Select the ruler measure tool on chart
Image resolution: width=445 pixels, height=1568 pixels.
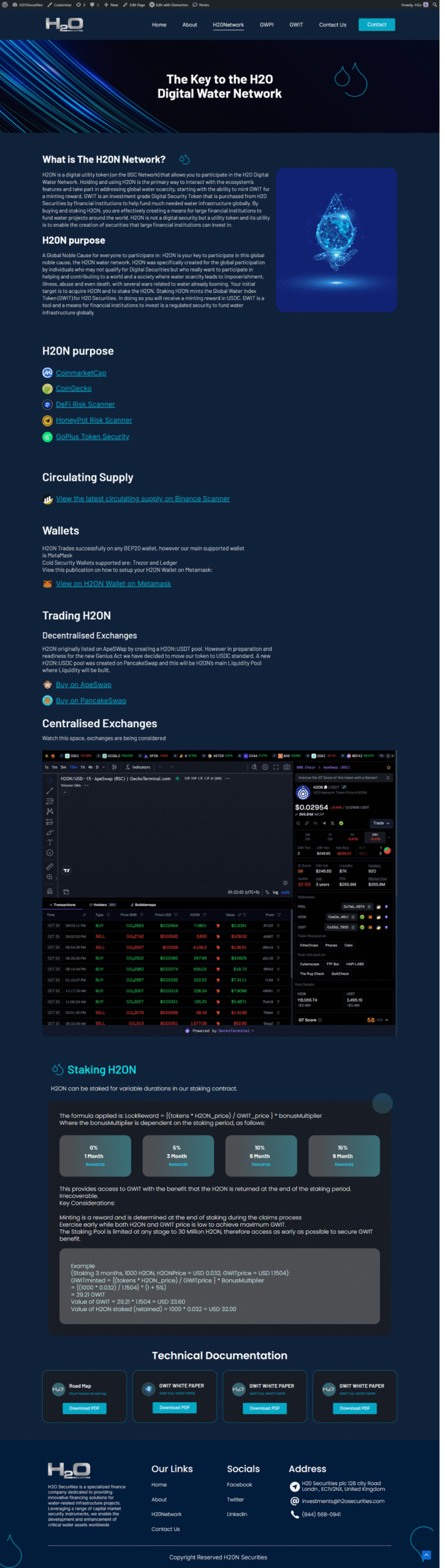click(x=50, y=866)
